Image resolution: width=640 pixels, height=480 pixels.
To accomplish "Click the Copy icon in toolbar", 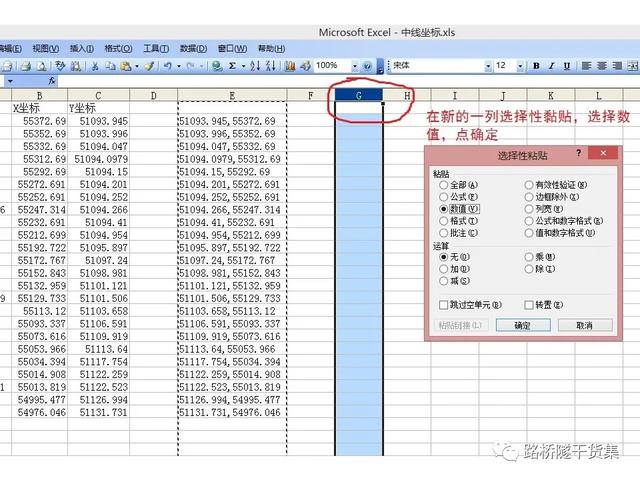I will [x=110, y=66].
